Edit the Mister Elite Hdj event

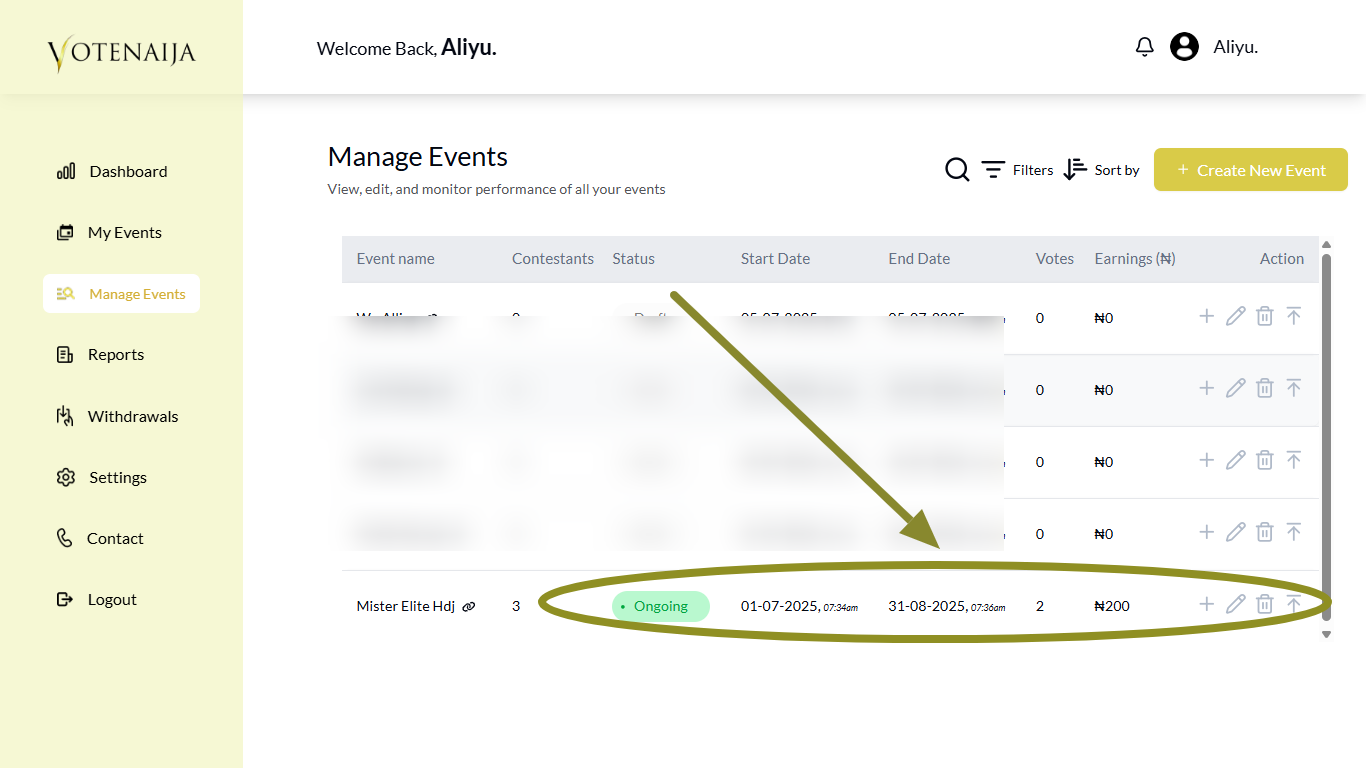1235,604
